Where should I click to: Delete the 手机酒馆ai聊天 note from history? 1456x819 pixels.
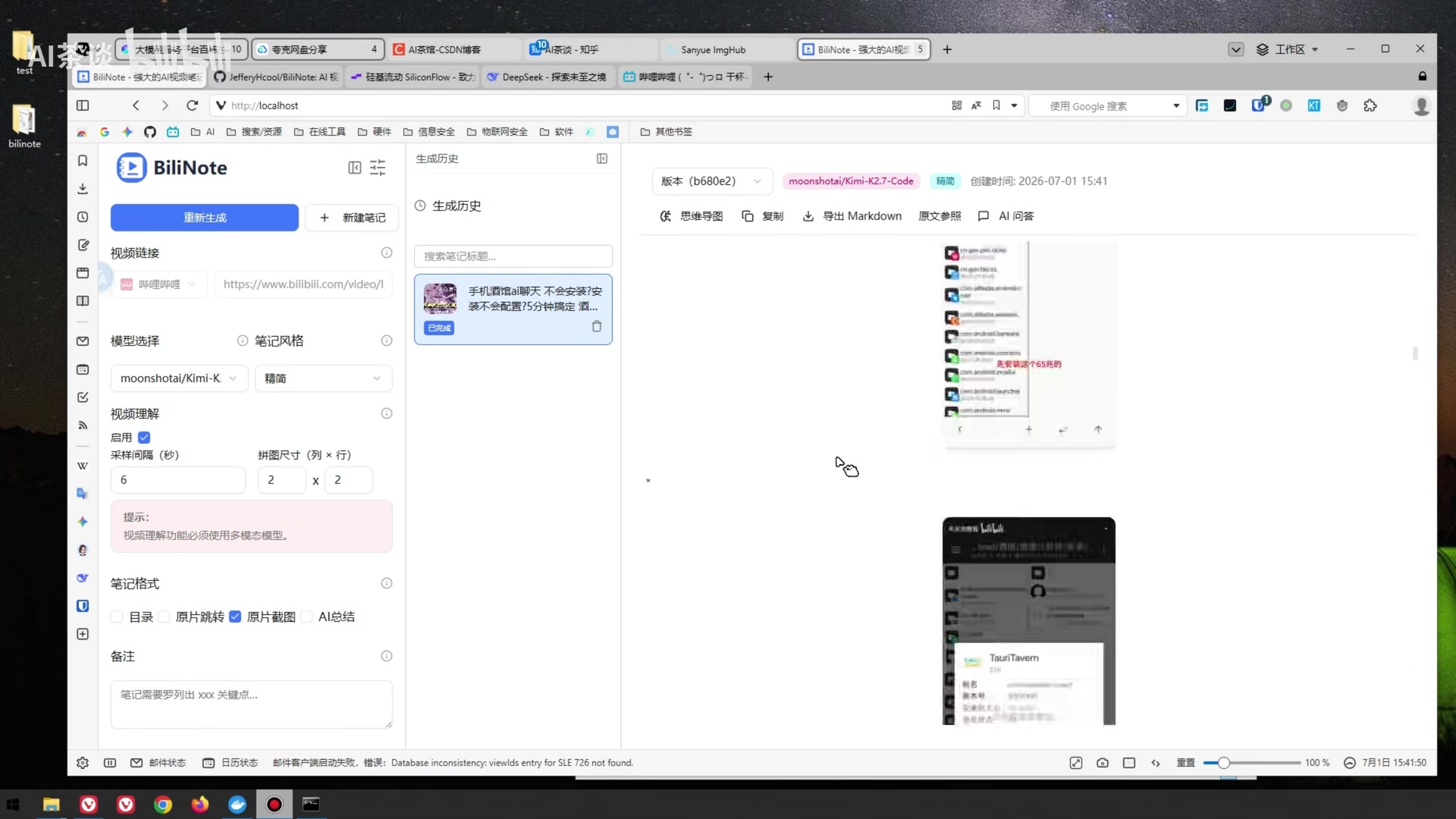pyautogui.click(x=597, y=326)
